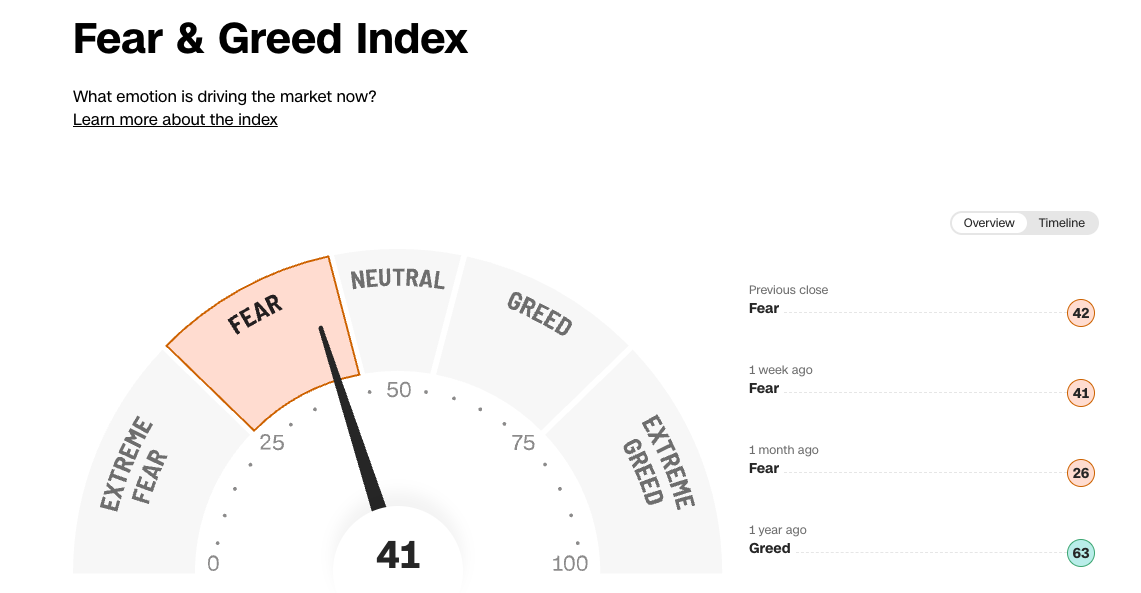
Task: Click the current index value 41
Action: (398, 555)
